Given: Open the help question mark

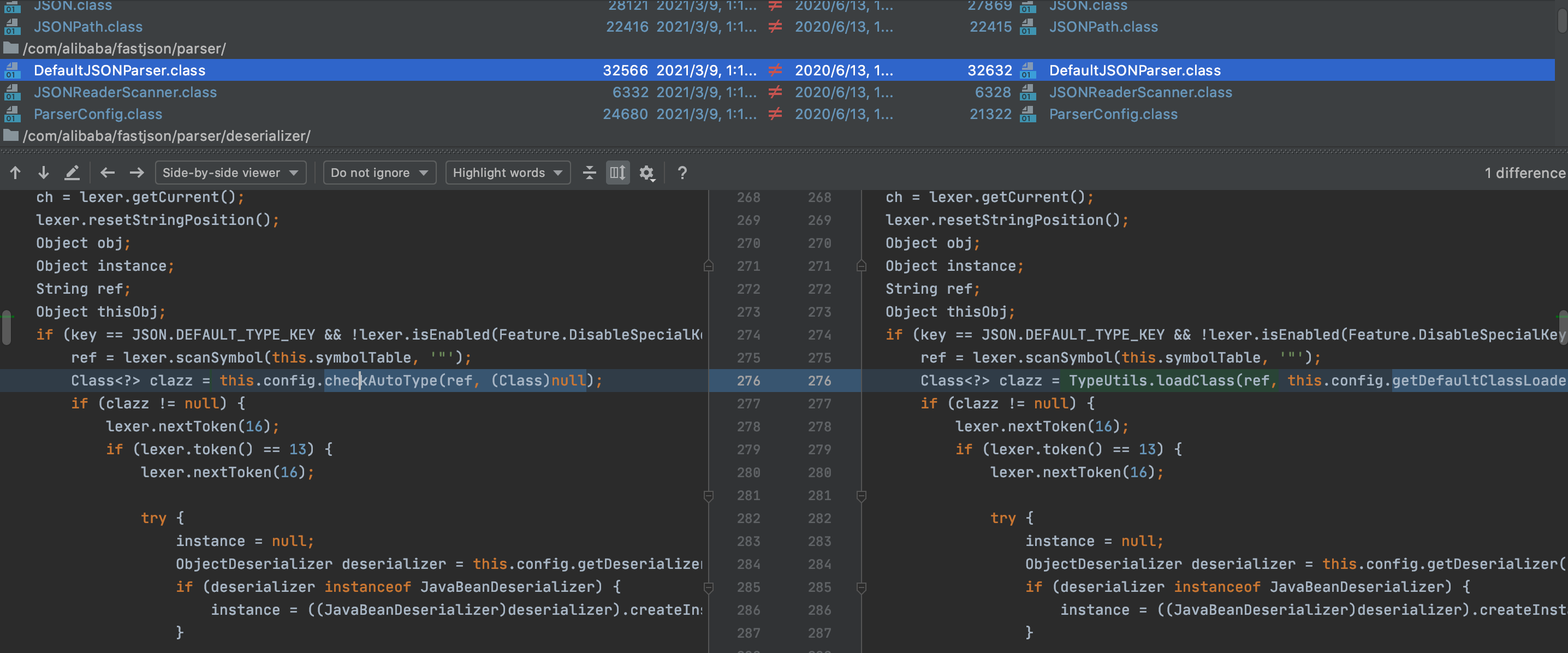Looking at the screenshot, I should [682, 174].
